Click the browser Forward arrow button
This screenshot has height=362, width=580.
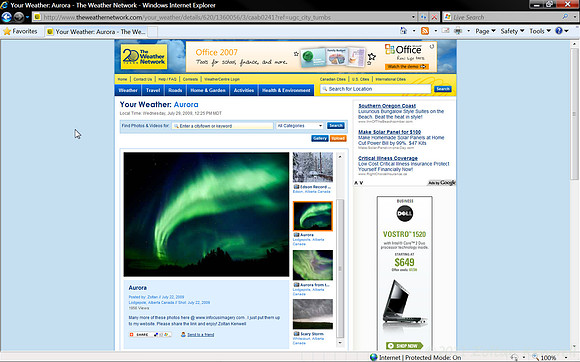pos(18,17)
